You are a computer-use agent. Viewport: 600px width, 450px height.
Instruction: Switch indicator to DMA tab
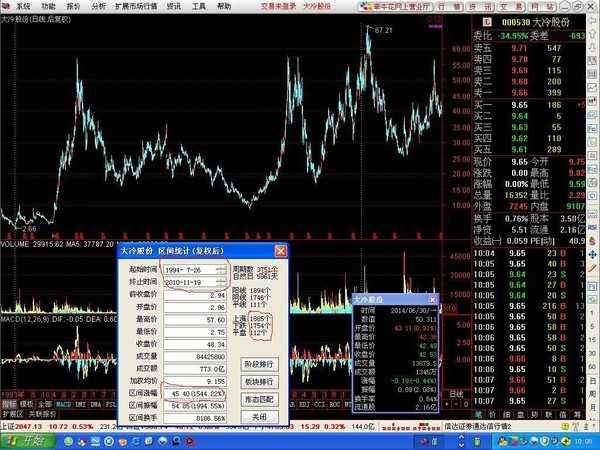pyautogui.click(x=96, y=404)
